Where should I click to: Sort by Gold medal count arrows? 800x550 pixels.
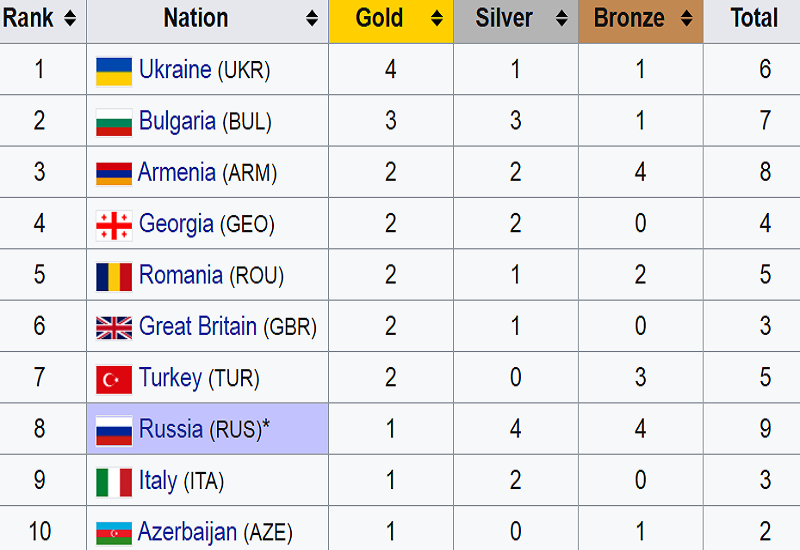click(x=437, y=19)
